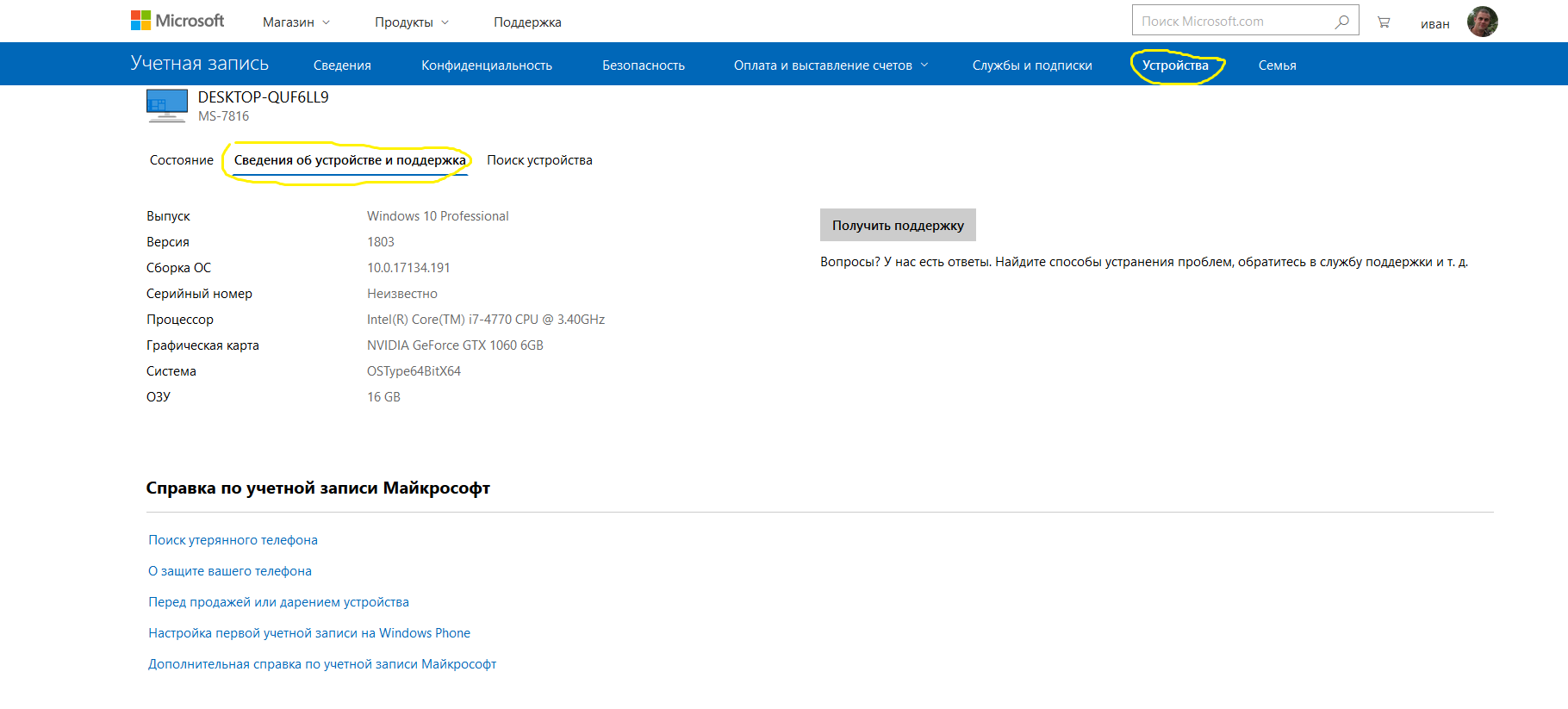Click the Получить поддержку button
This screenshot has height=709, width=1568.
coord(898,225)
